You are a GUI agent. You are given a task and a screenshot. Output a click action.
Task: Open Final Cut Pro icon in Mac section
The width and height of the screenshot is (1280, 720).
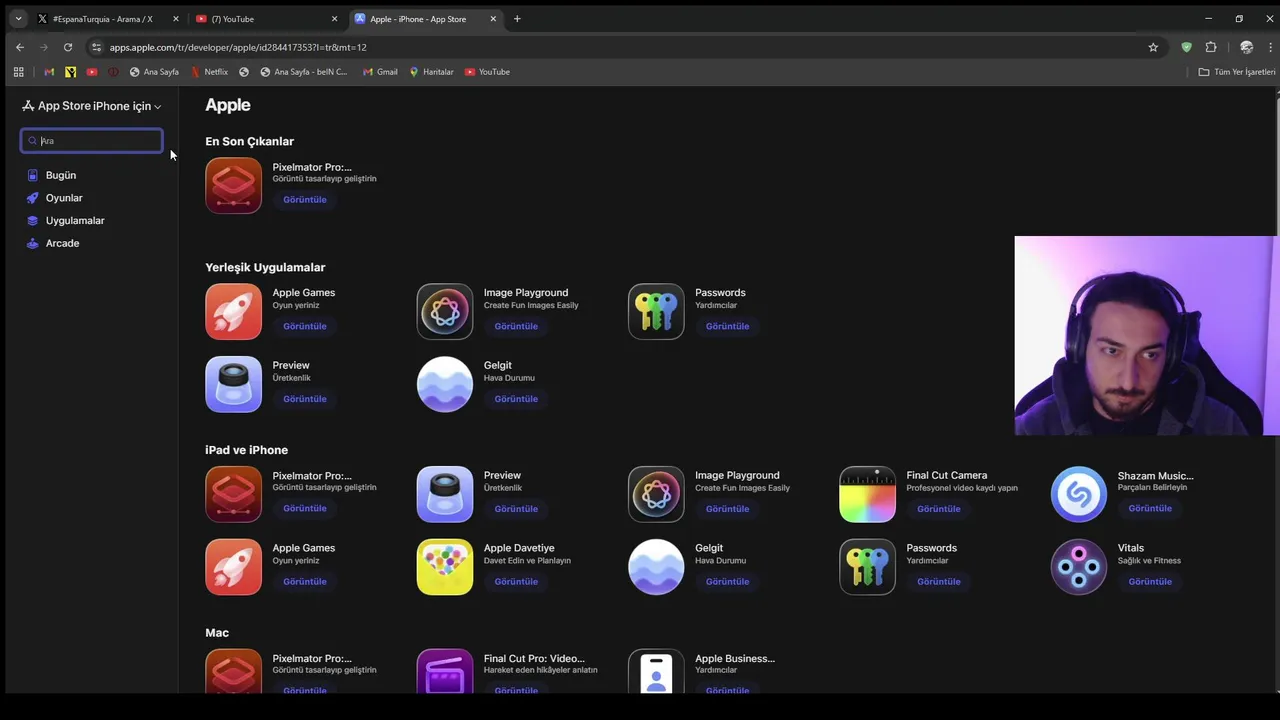[444, 672]
